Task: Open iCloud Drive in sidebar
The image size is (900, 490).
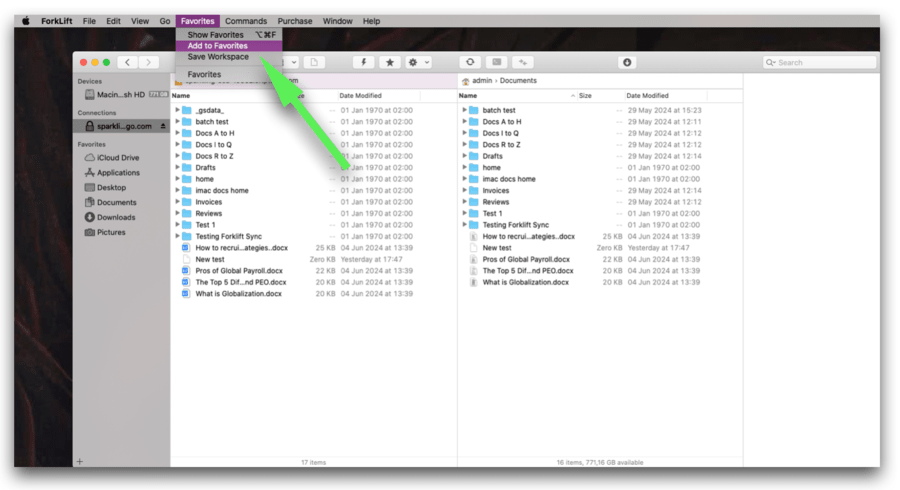Action: (118, 157)
